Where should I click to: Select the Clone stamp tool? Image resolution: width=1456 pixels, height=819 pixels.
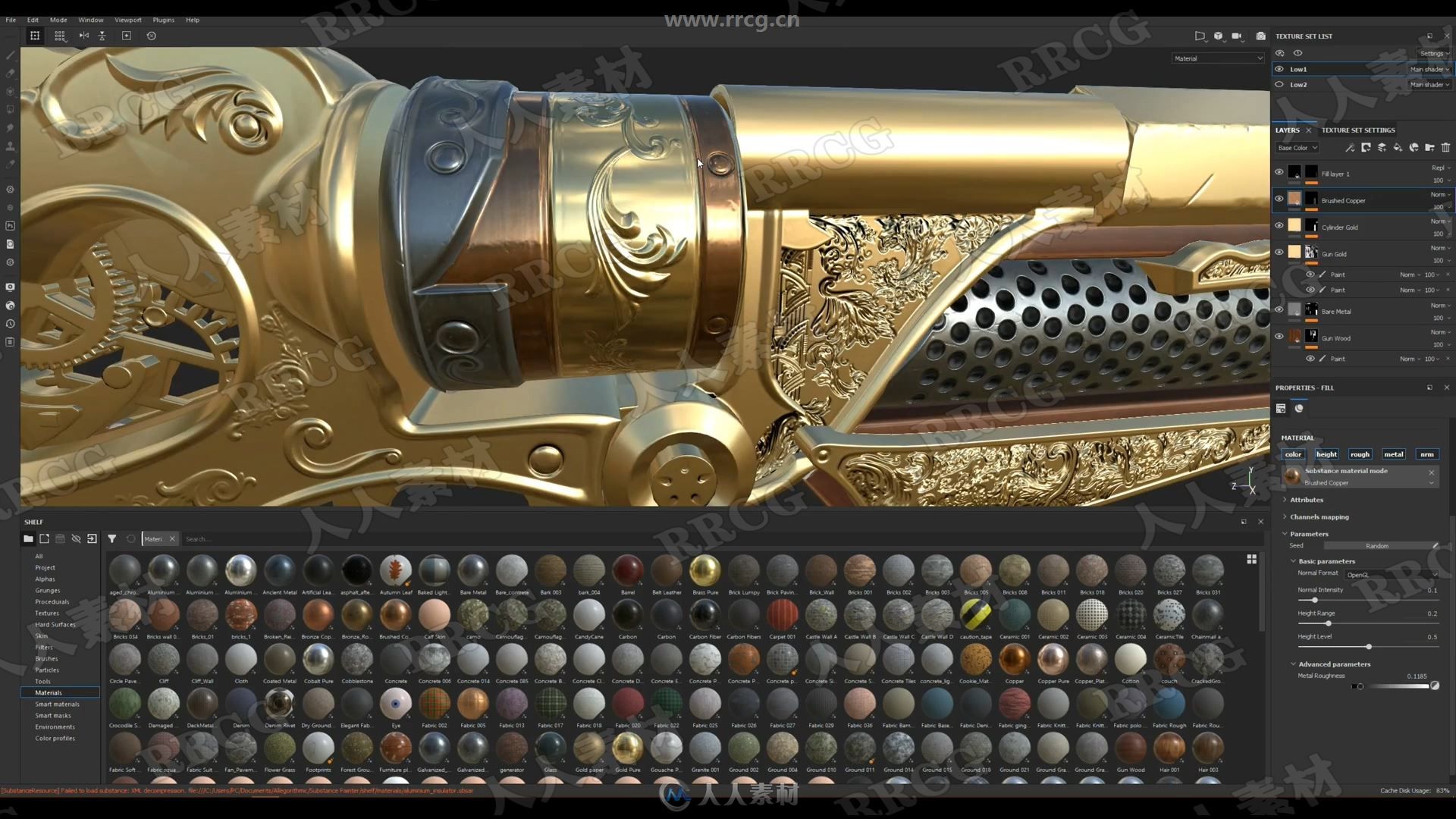tap(10, 146)
